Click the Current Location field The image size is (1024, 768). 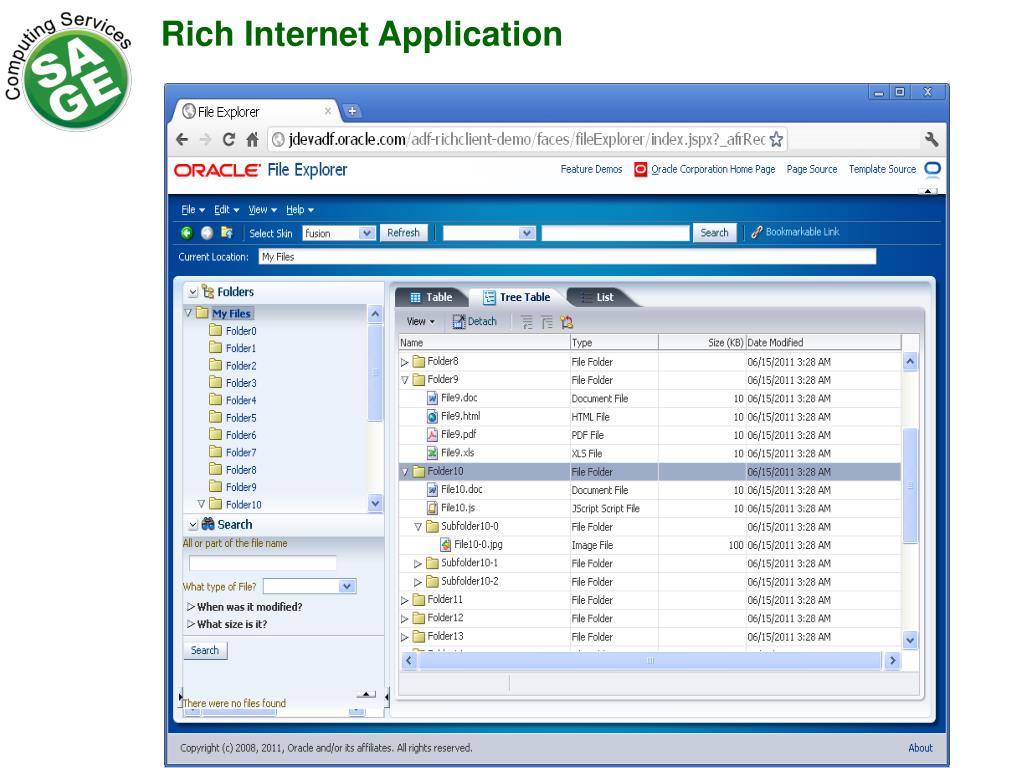point(567,257)
